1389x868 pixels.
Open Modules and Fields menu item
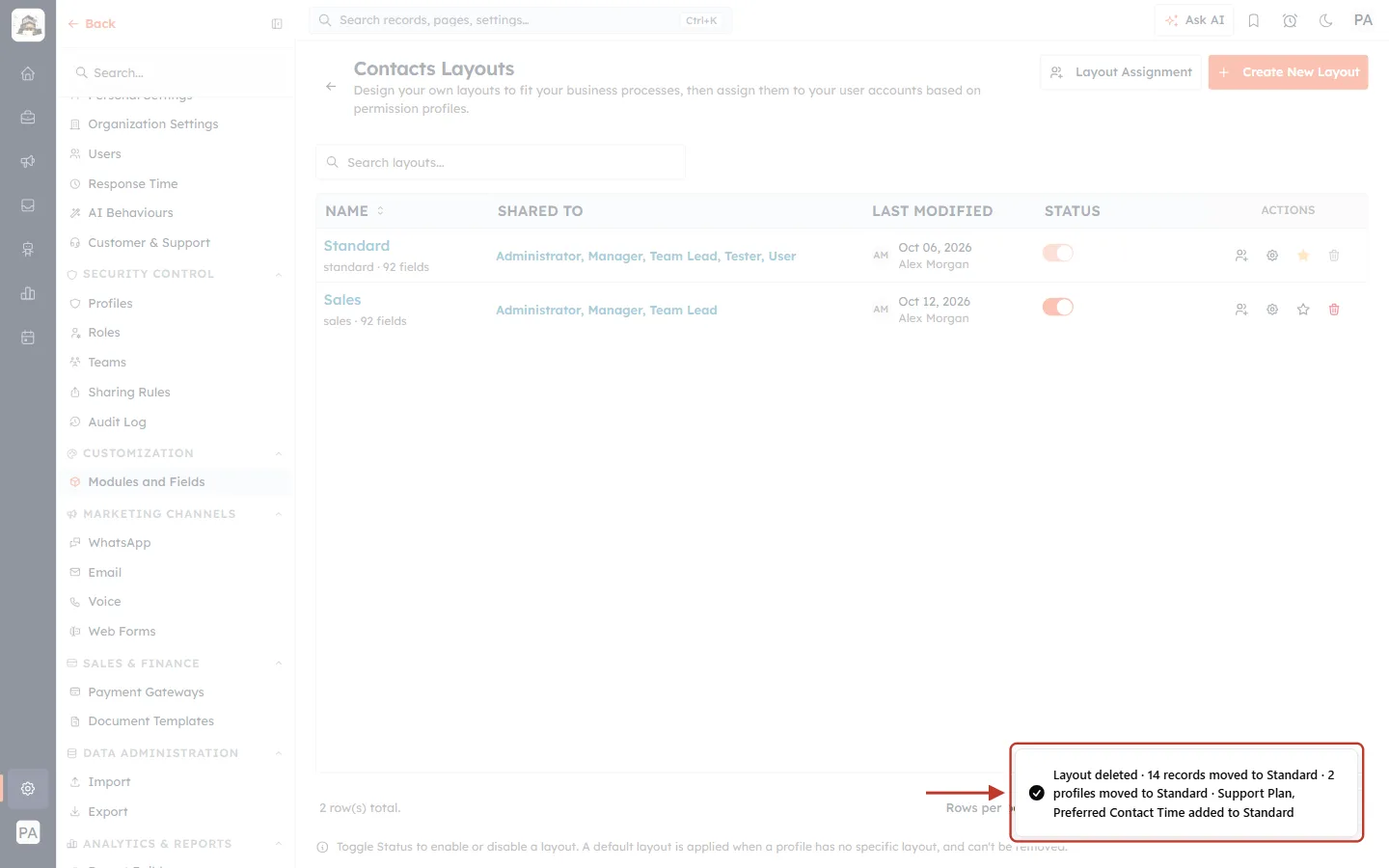pos(176,482)
